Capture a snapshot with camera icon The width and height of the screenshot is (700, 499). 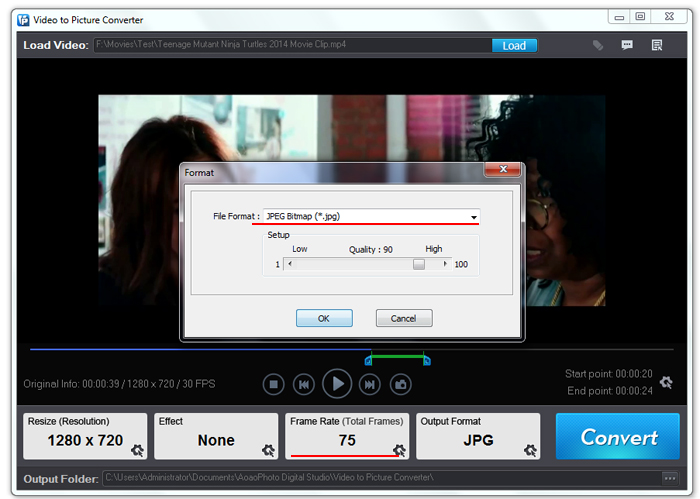400,384
